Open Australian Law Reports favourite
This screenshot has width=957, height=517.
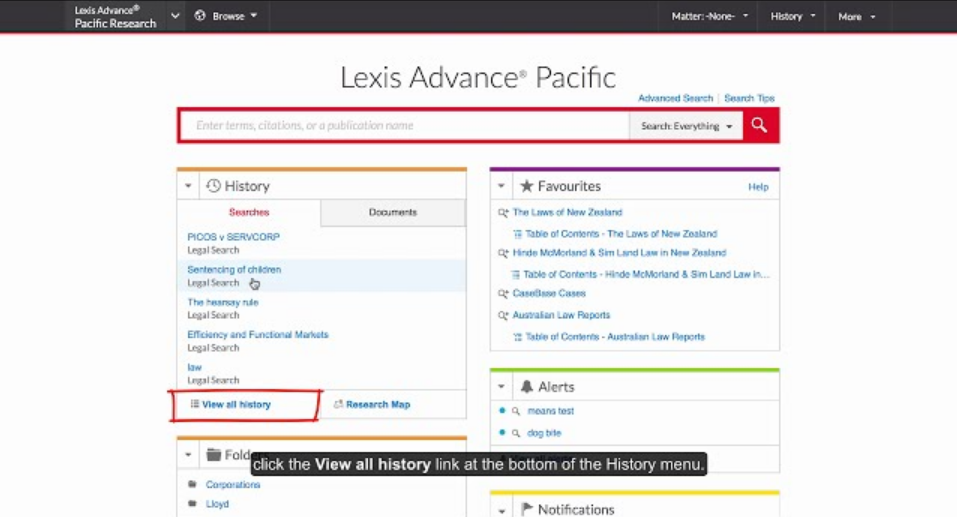coord(561,315)
